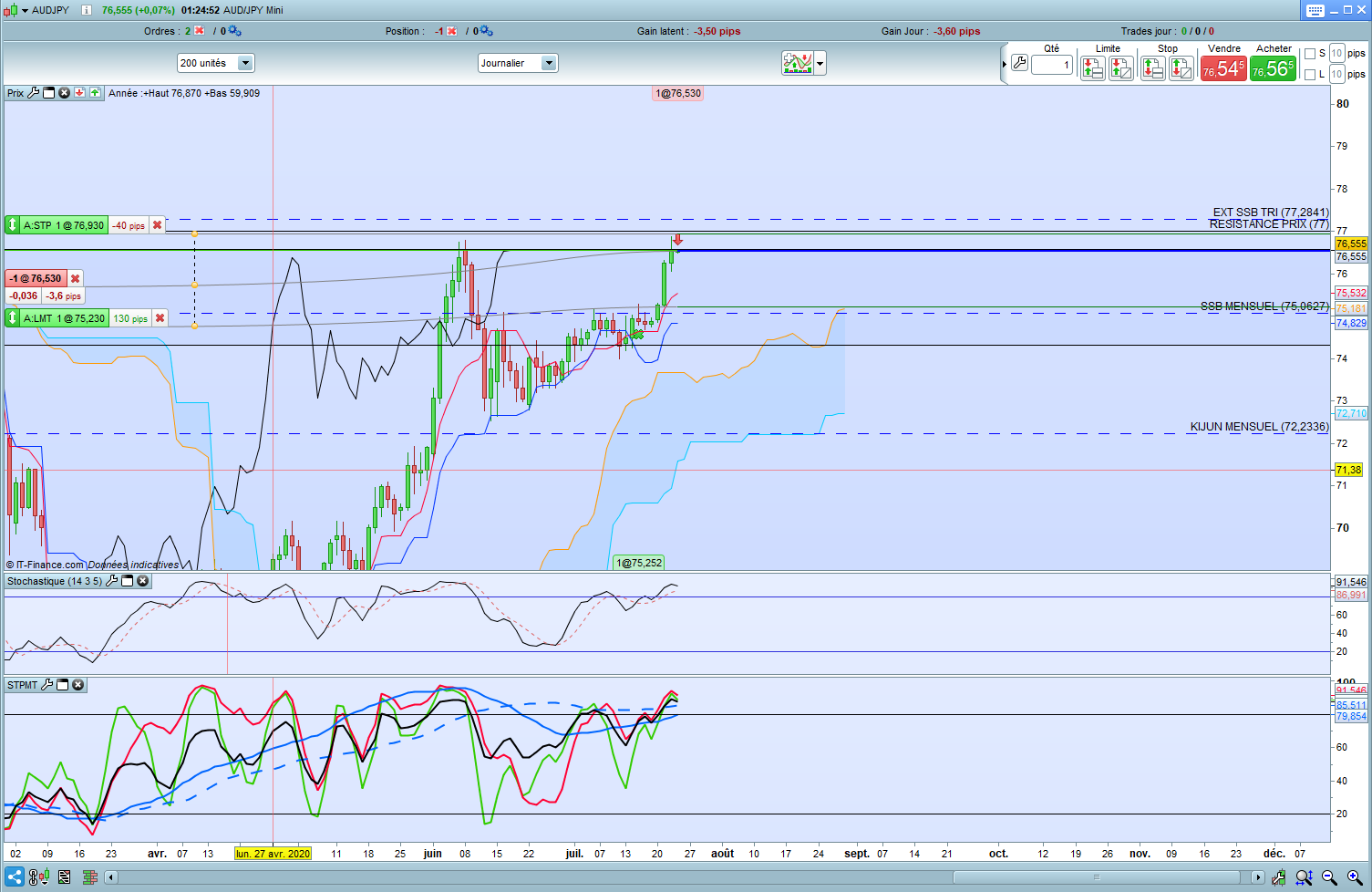The image size is (1372, 892).
Task: Open the AUDJPY instrument dropdown
Action: tap(25, 10)
